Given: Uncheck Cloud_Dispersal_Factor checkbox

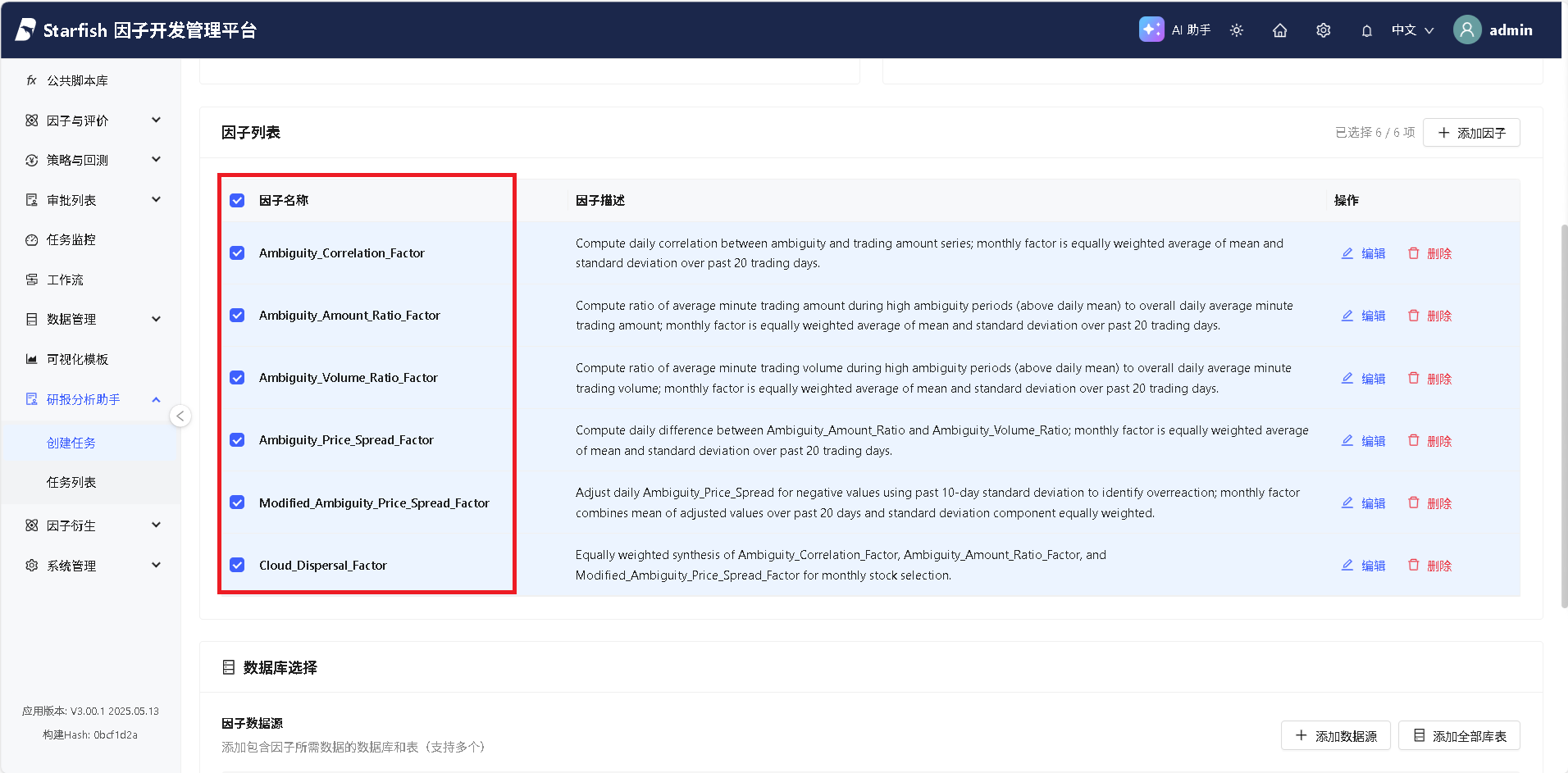Looking at the screenshot, I should click(x=237, y=565).
